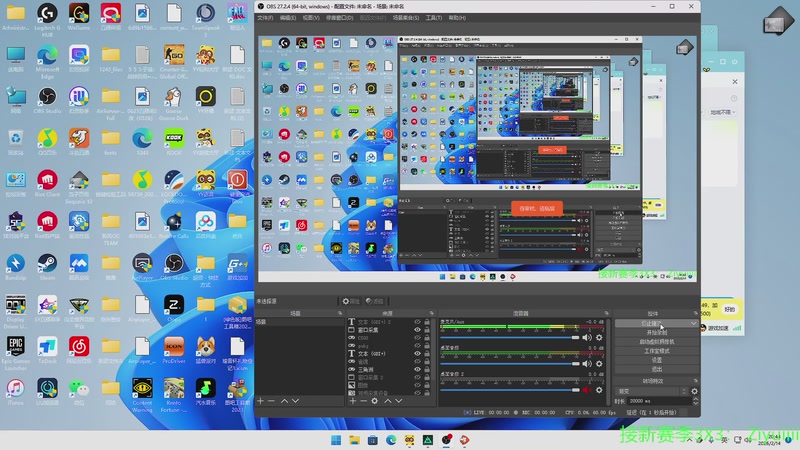The width and height of the screenshot is (800, 450).
Task: Open the 场景集合(S) menu in OBS
Action: click(x=406, y=18)
